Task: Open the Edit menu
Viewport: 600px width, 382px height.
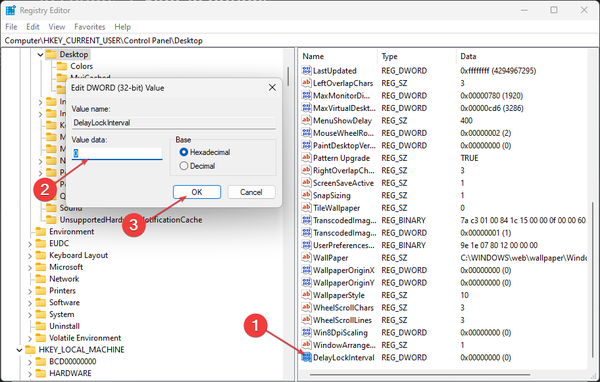Action: click(33, 27)
